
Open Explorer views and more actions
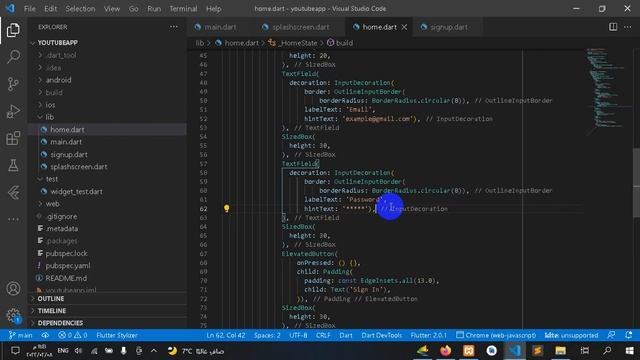(x=174, y=27)
